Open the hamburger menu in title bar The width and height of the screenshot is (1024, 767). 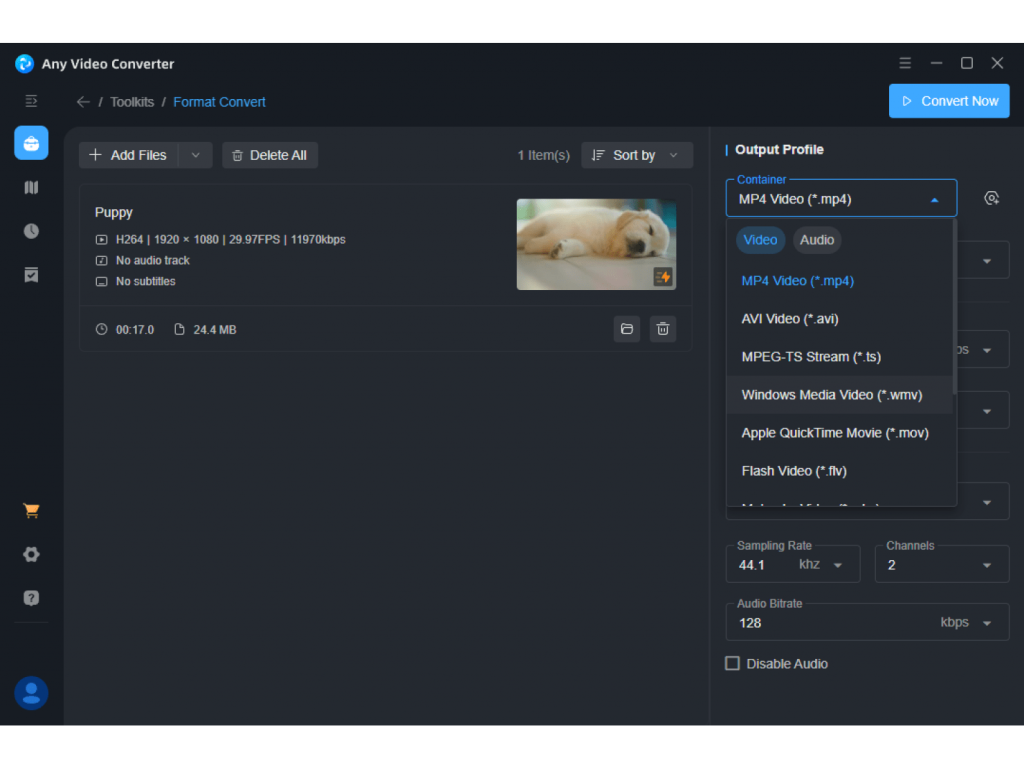pos(904,63)
